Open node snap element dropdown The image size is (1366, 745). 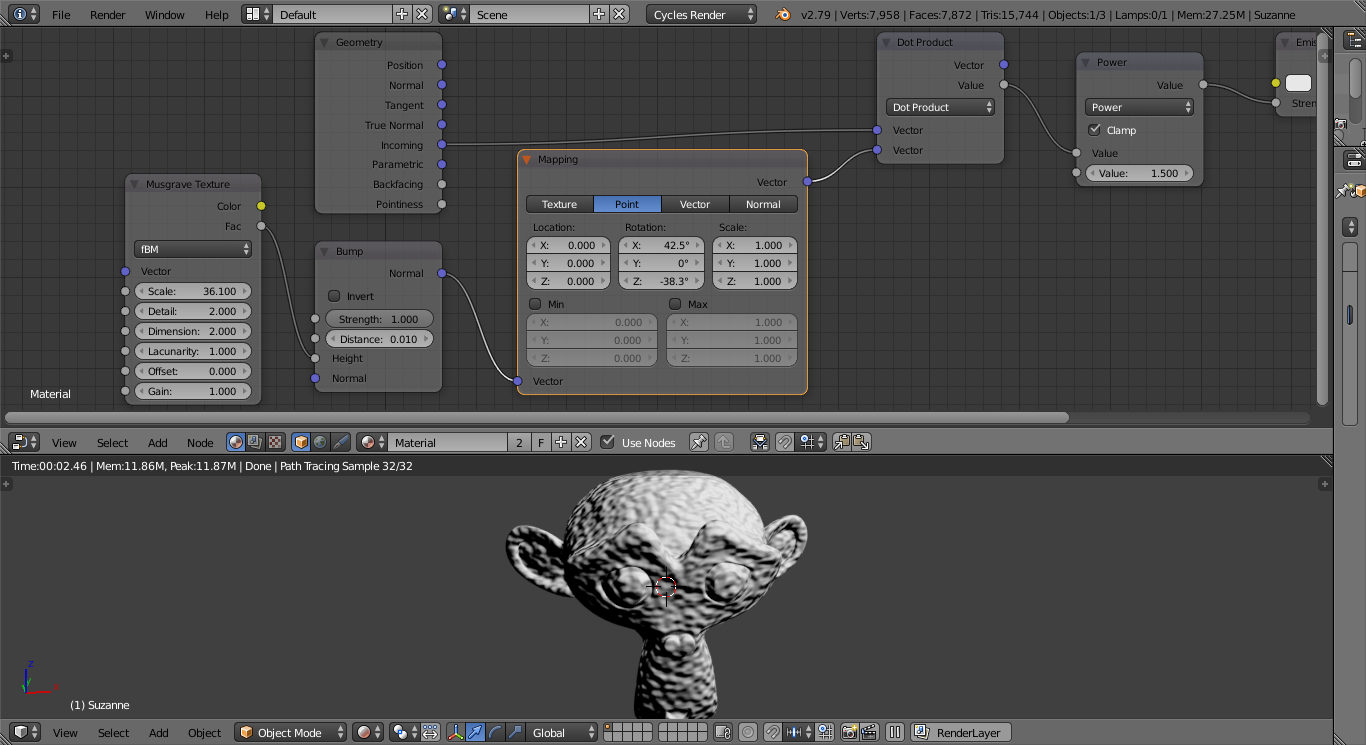click(811, 442)
